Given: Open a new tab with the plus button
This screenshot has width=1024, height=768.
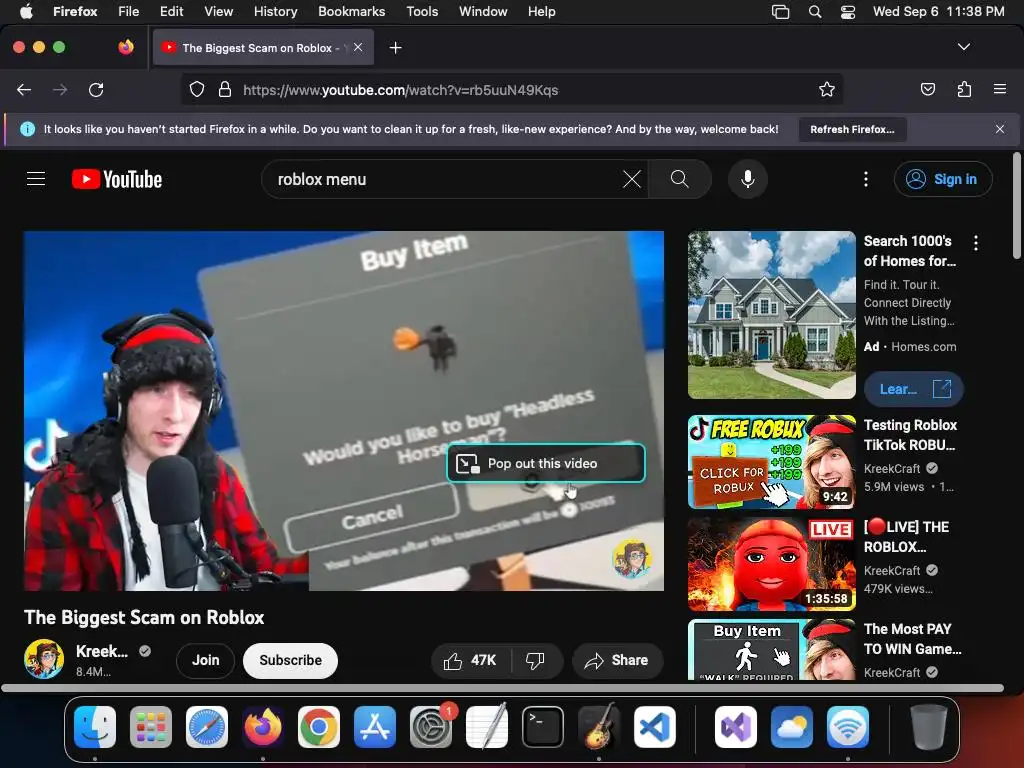Looking at the screenshot, I should point(395,48).
